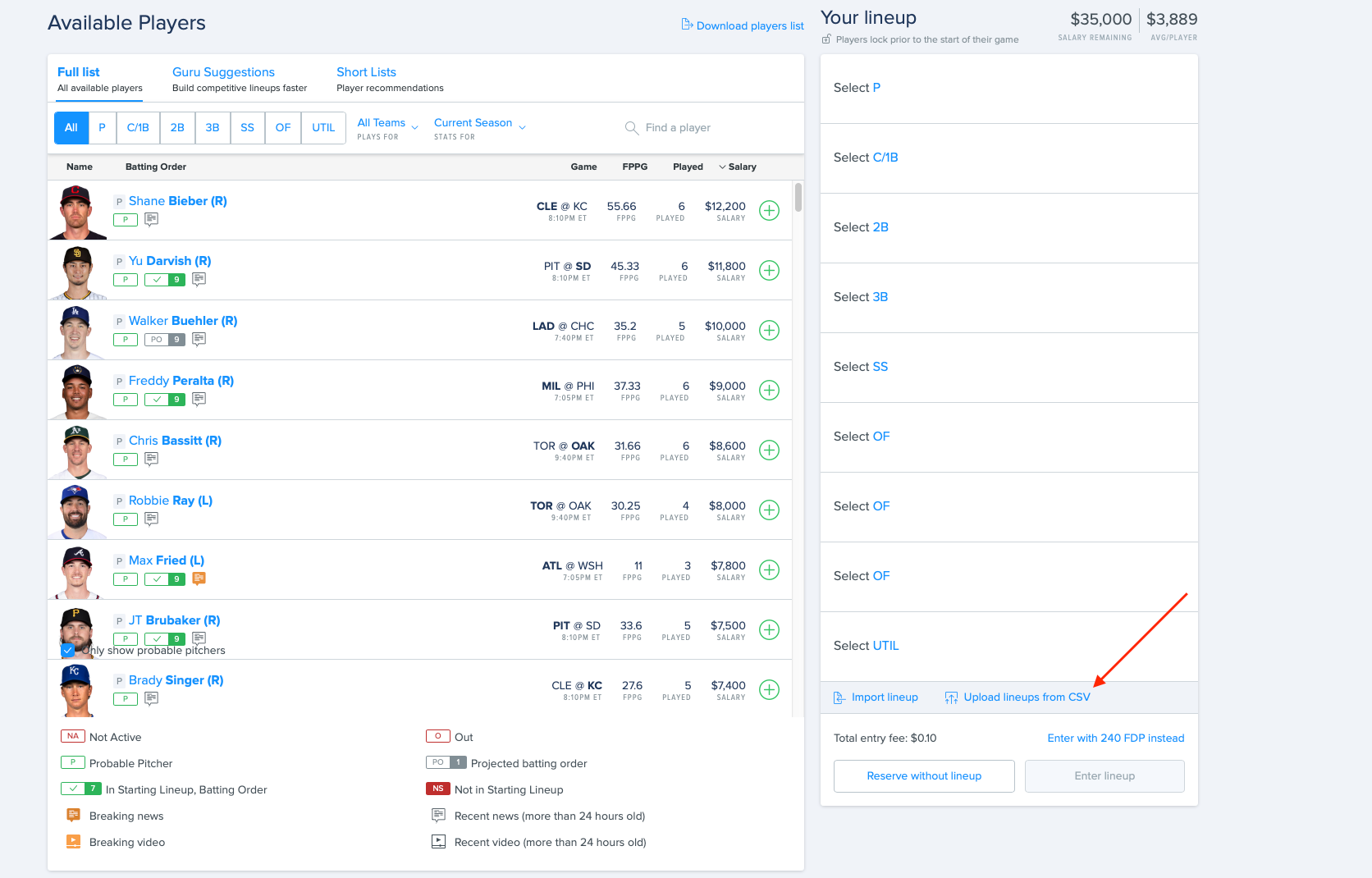The width and height of the screenshot is (1372, 878).
Task: Open Max Fried's breaking news icon
Action: tap(199, 578)
